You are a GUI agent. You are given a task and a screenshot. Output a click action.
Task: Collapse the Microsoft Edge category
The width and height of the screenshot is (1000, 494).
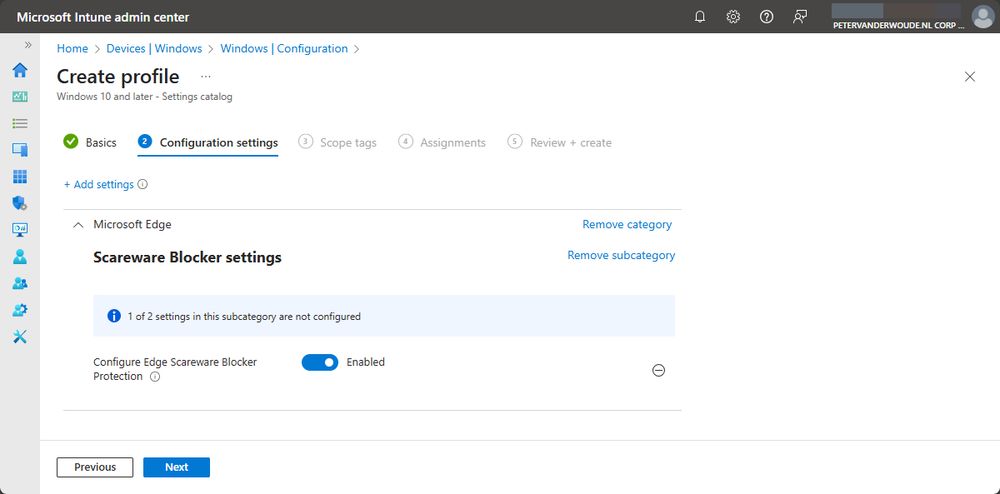click(78, 225)
